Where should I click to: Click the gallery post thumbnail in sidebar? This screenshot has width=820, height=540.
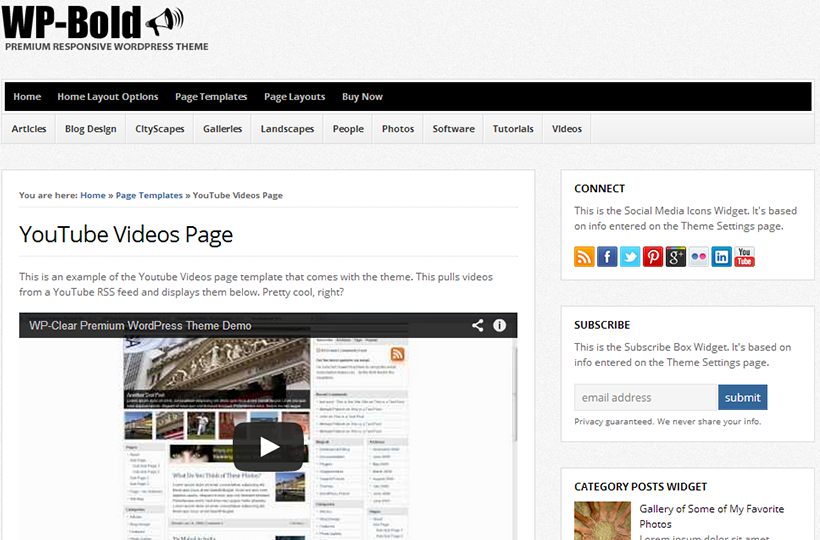pyautogui.click(x=602, y=521)
